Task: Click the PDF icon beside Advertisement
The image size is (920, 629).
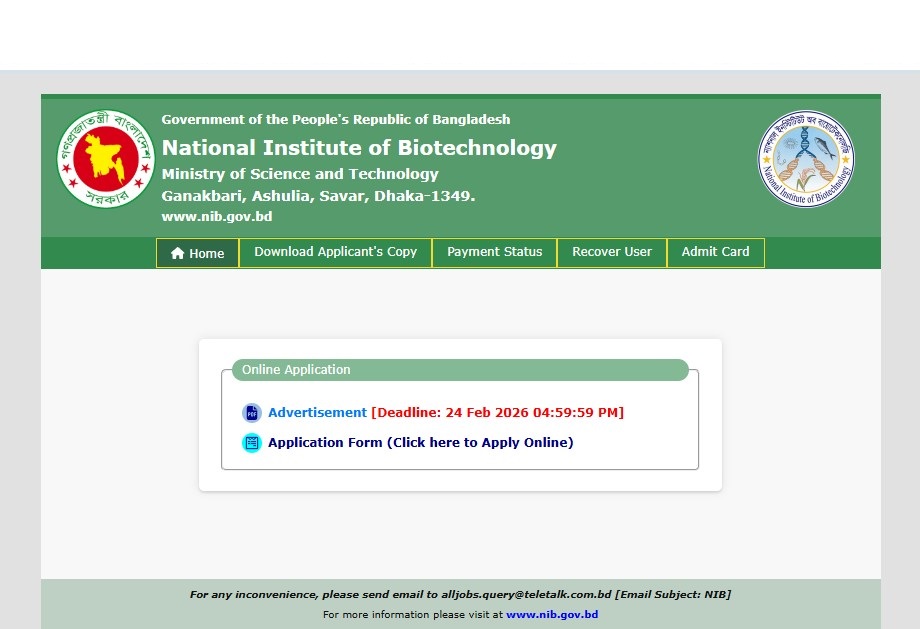Action: point(251,413)
